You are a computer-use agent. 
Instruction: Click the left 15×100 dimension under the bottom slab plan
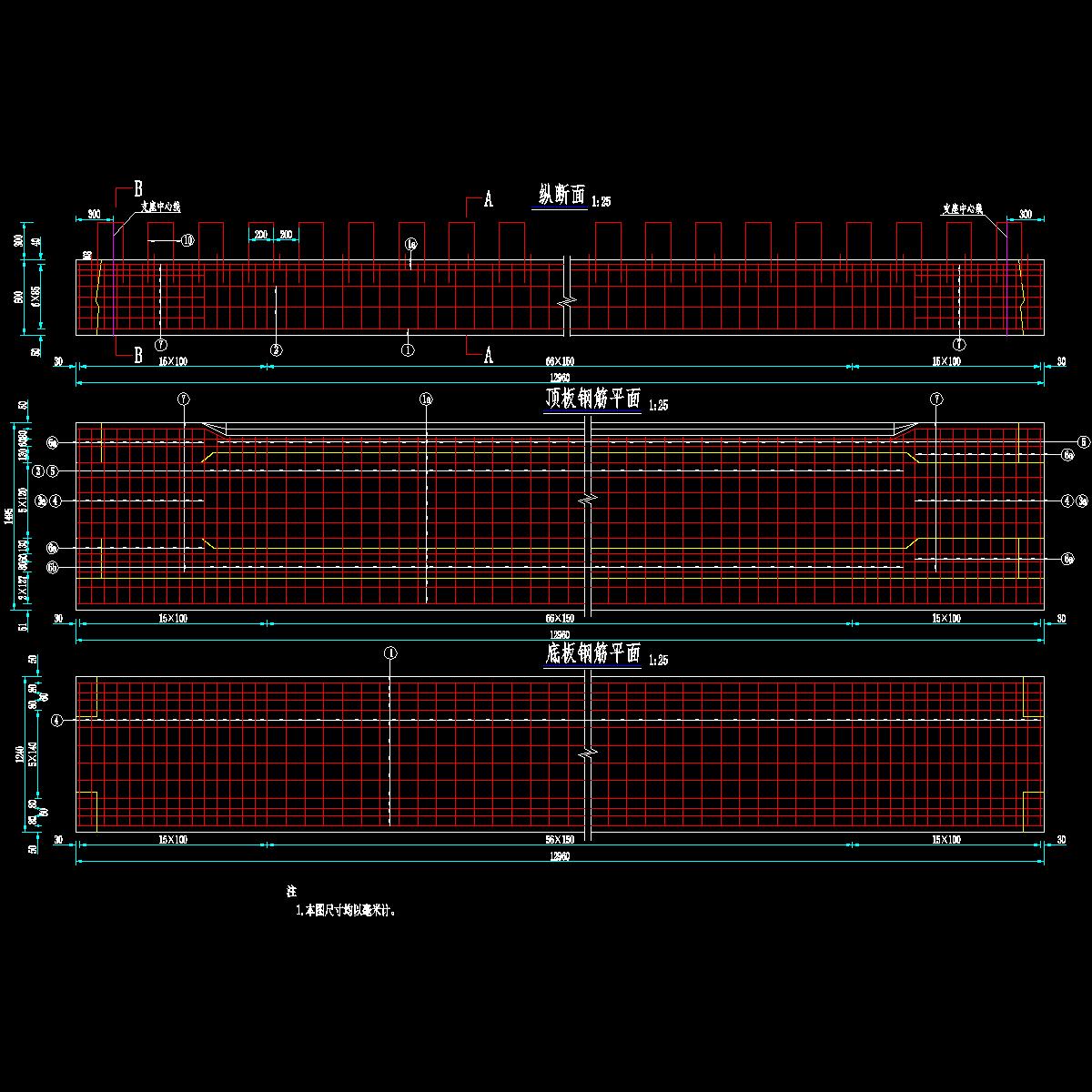[172, 840]
